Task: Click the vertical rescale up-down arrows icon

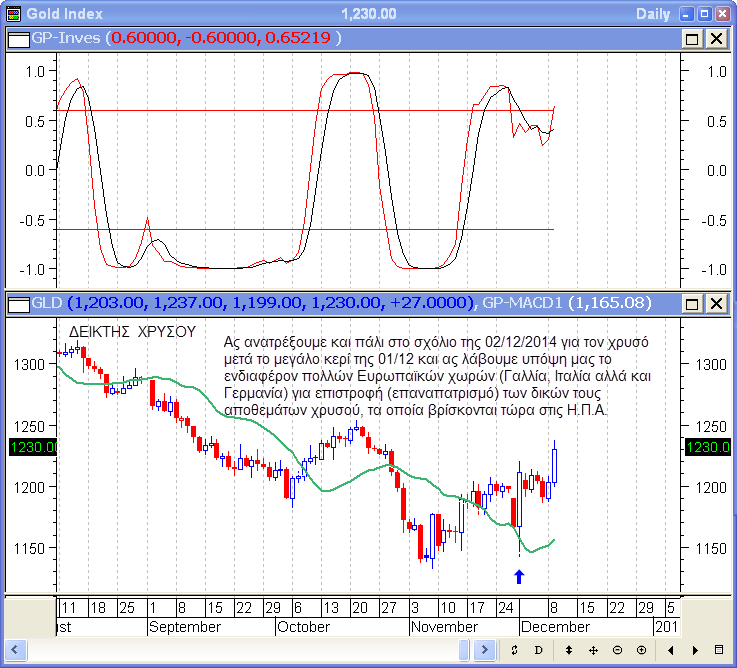Action: tap(569, 650)
